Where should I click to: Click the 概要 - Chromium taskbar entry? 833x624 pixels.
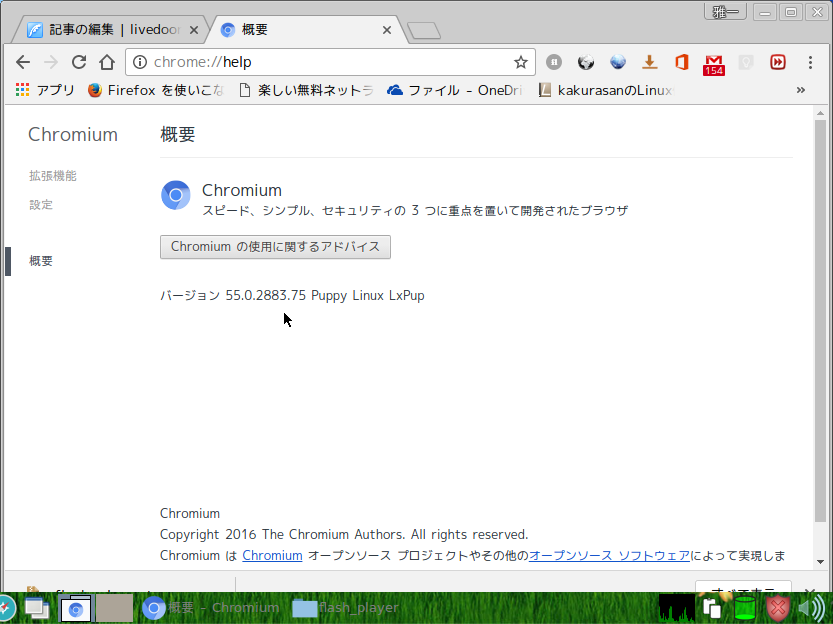[211, 608]
